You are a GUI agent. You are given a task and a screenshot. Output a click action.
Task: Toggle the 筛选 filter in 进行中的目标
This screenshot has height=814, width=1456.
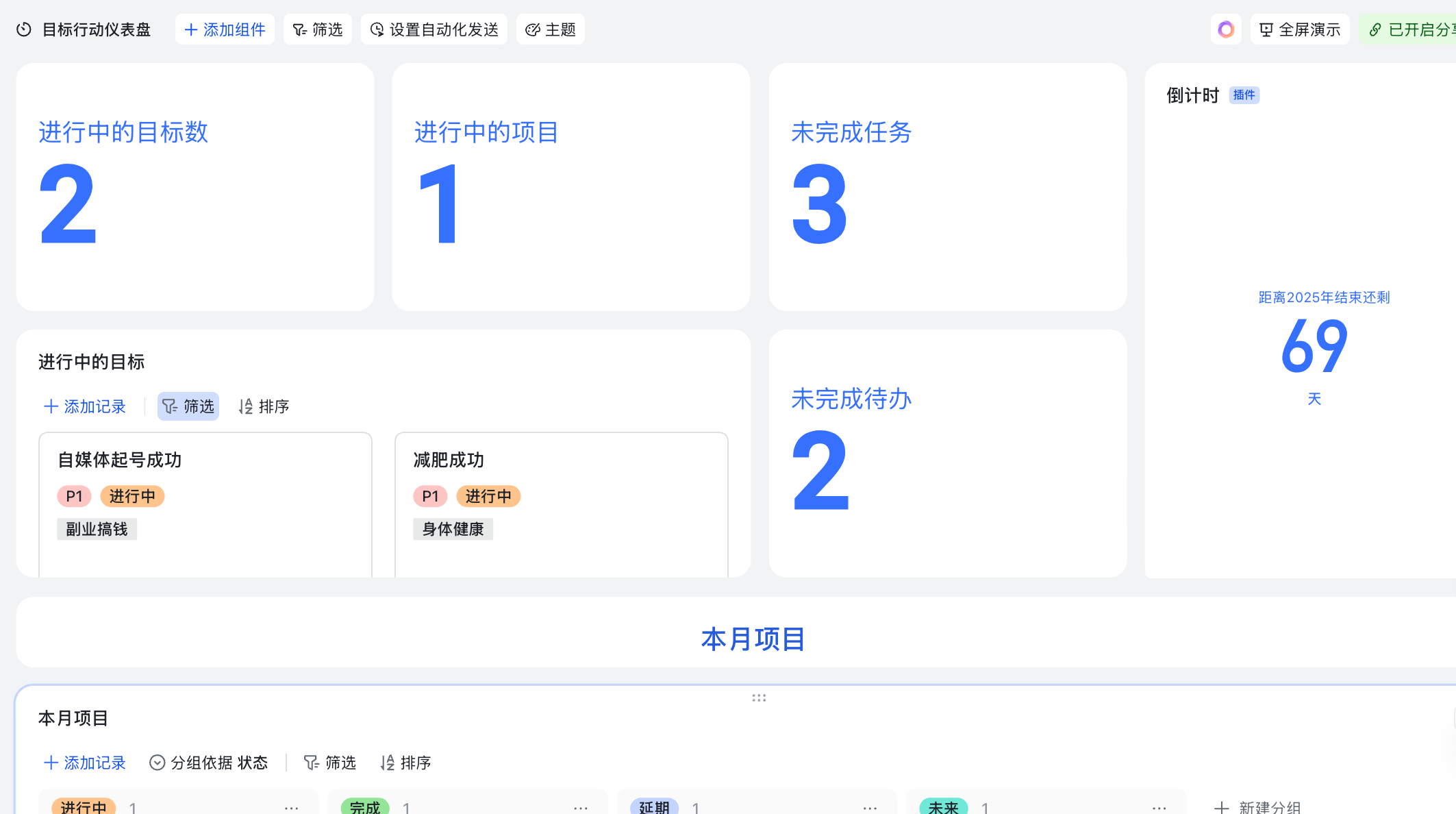point(188,406)
